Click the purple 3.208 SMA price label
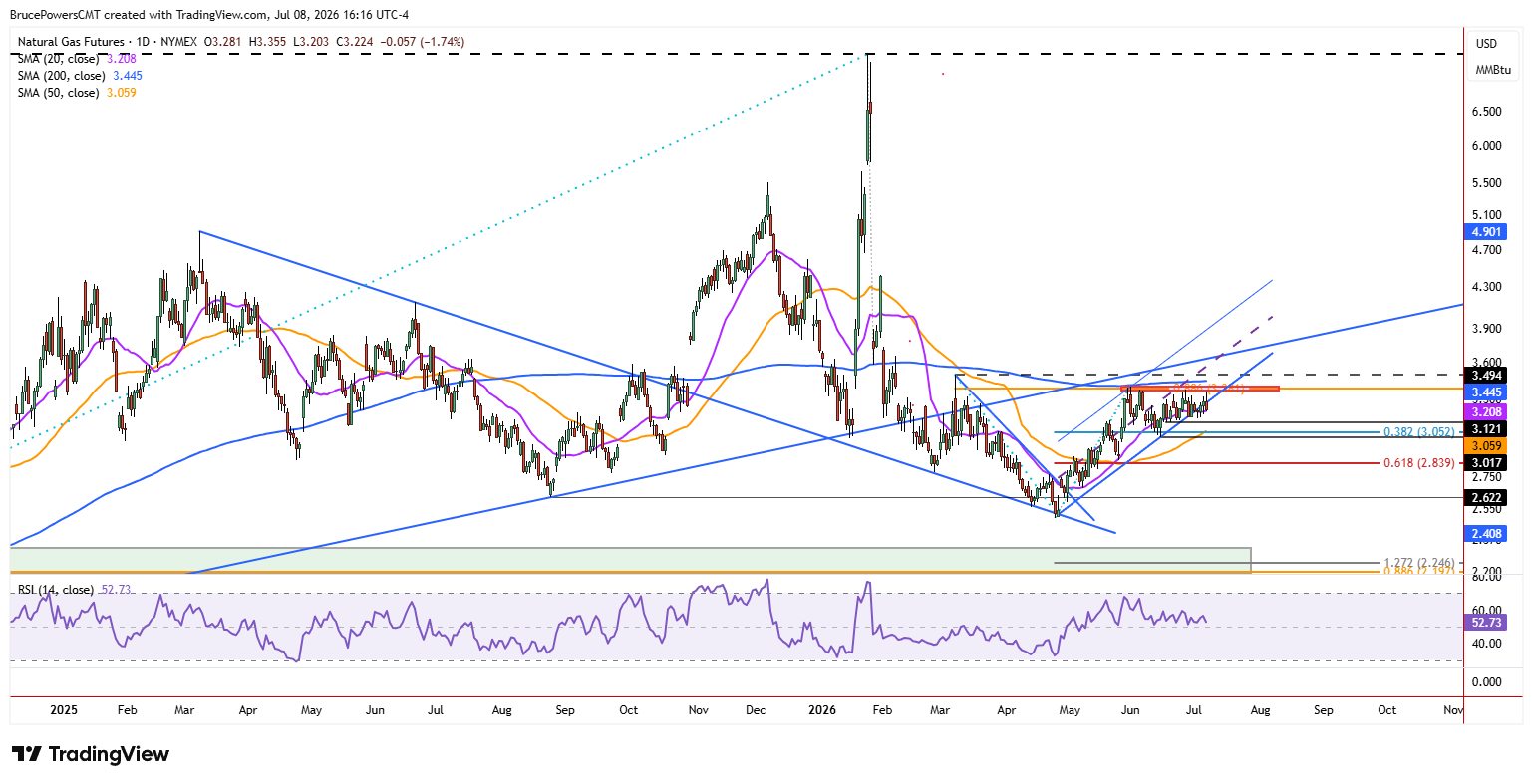The width and height of the screenshot is (1533, 784). click(x=1486, y=411)
